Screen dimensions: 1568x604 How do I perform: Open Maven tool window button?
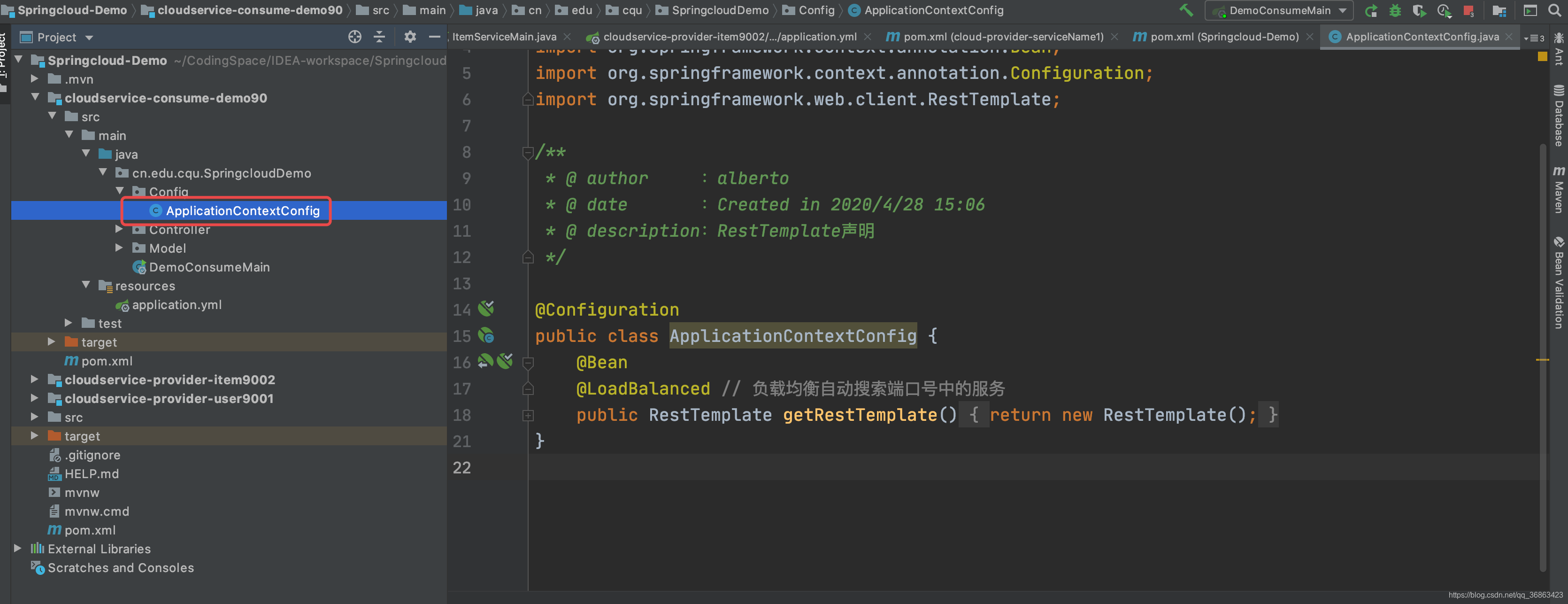[x=1558, y=190]
